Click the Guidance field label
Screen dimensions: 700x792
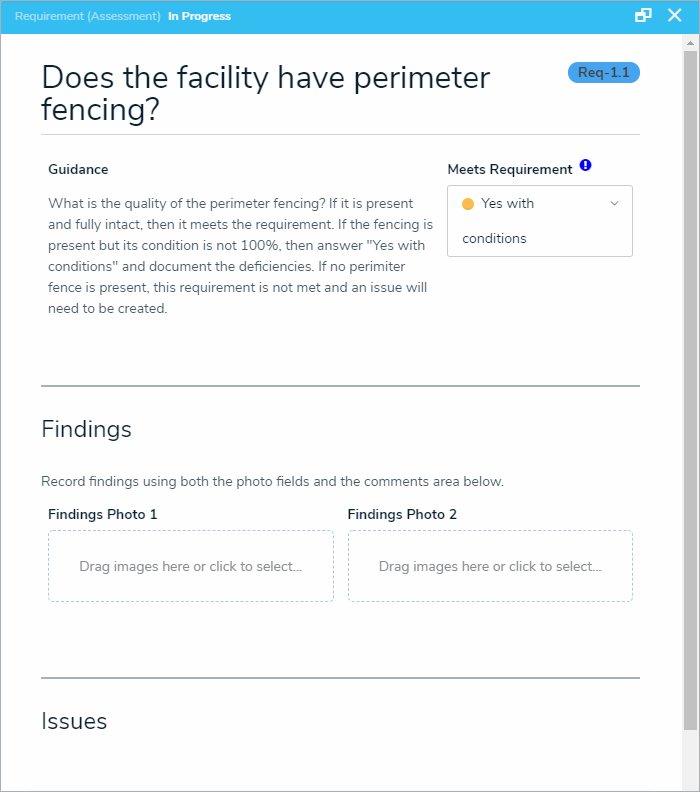[x=78, y=170]
